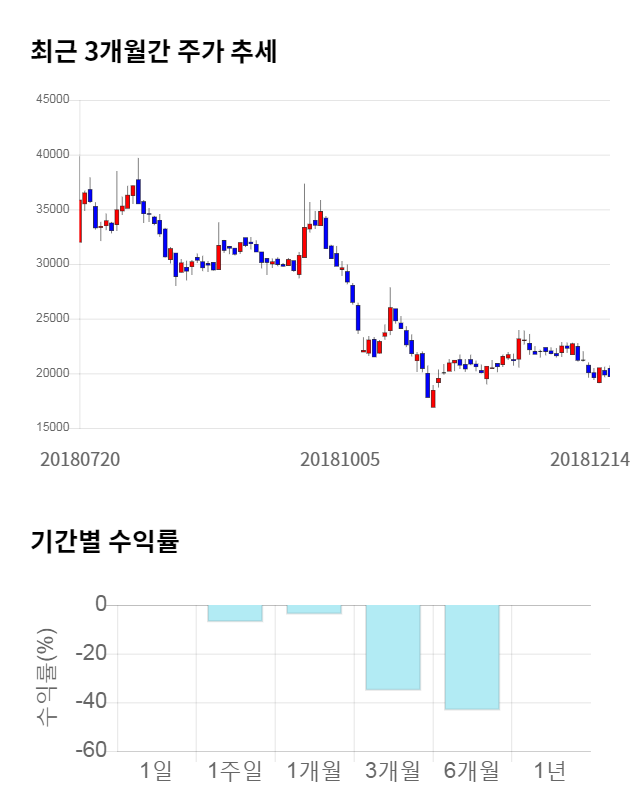This screenshot has height=810, width=640.
Task: Click the 3개월 return bar
Action: point(393,647)
